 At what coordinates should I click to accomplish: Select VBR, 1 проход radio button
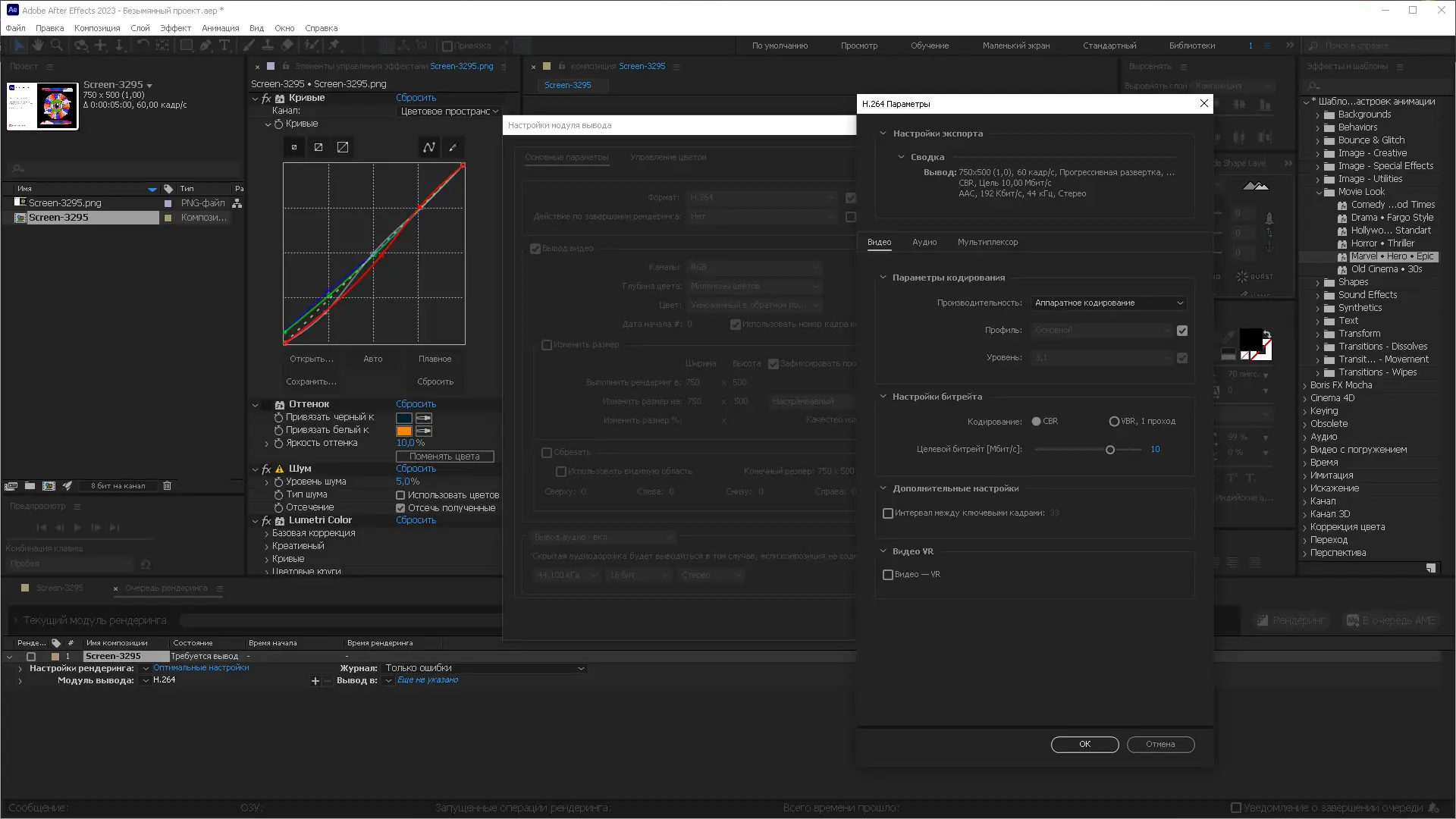[1114, 422]
